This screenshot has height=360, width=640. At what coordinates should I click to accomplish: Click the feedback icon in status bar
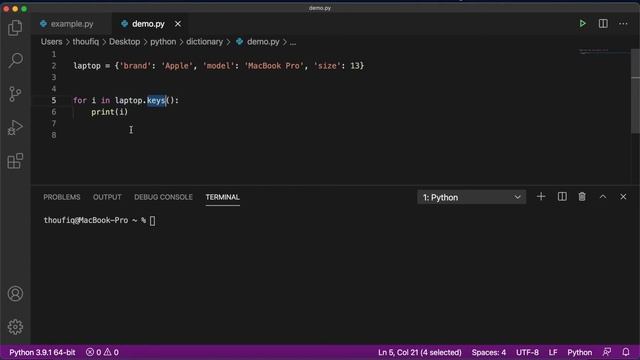pyautogui.click(x=607, y=352)
